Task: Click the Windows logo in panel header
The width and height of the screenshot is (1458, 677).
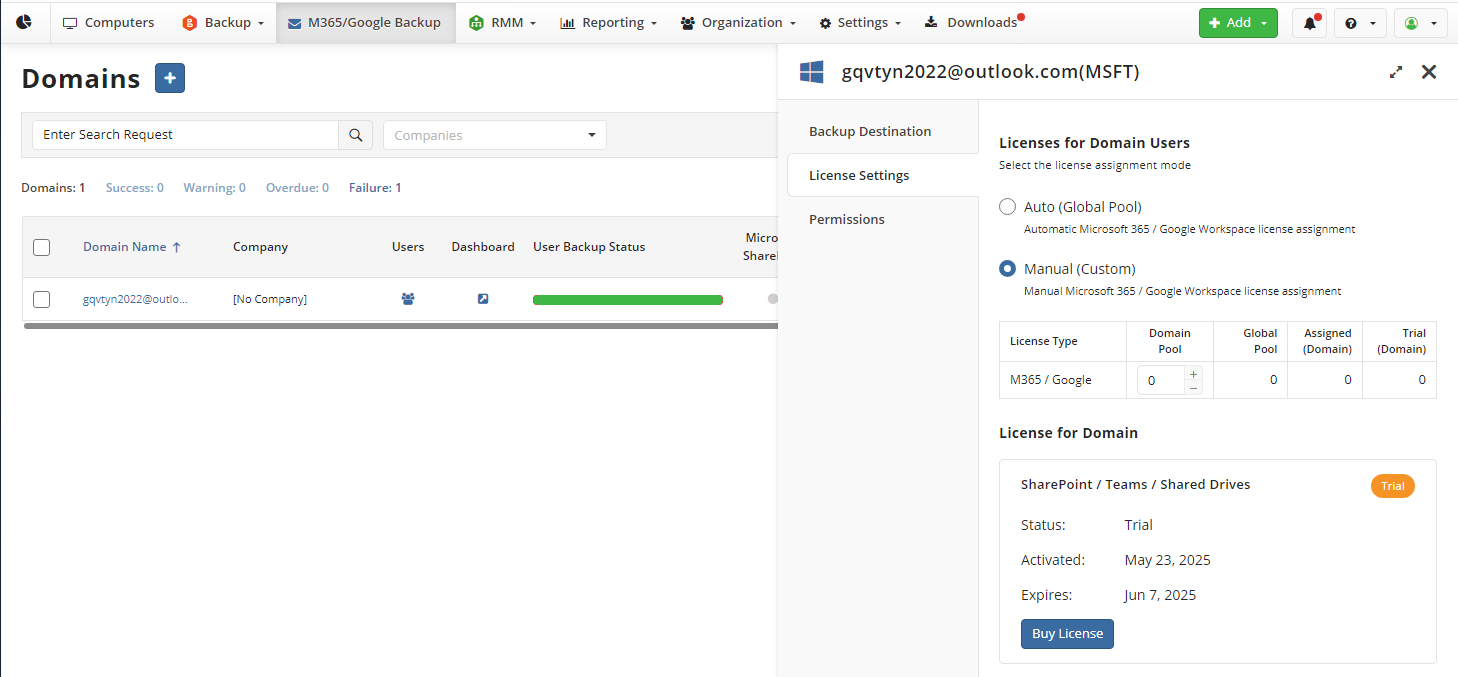Action: pyautogui.click(x=811, y=72)
